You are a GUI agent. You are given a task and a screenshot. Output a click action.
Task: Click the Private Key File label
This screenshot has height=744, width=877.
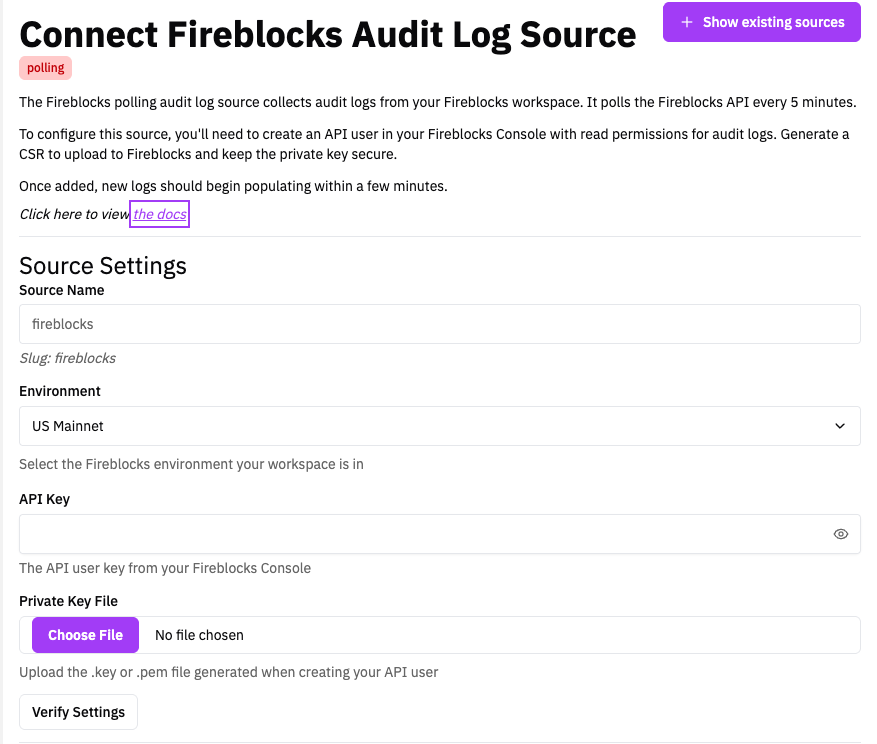pyautogui.click(x=68, y=601)
